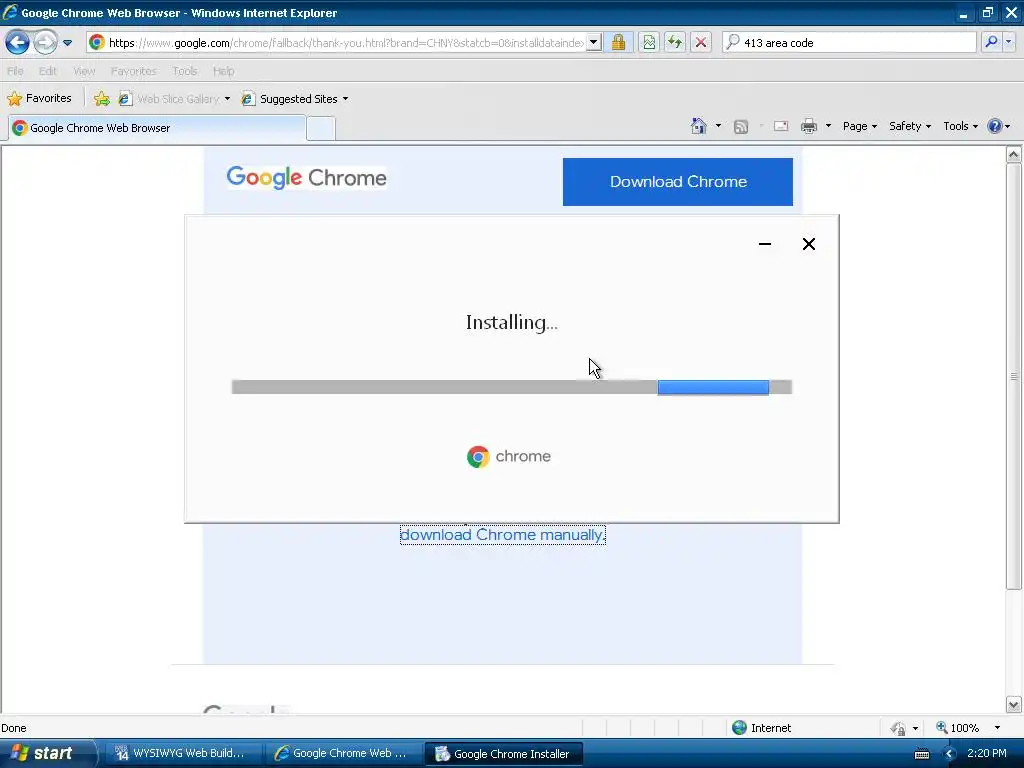Click the Refresh page icon

click(675, 42)
